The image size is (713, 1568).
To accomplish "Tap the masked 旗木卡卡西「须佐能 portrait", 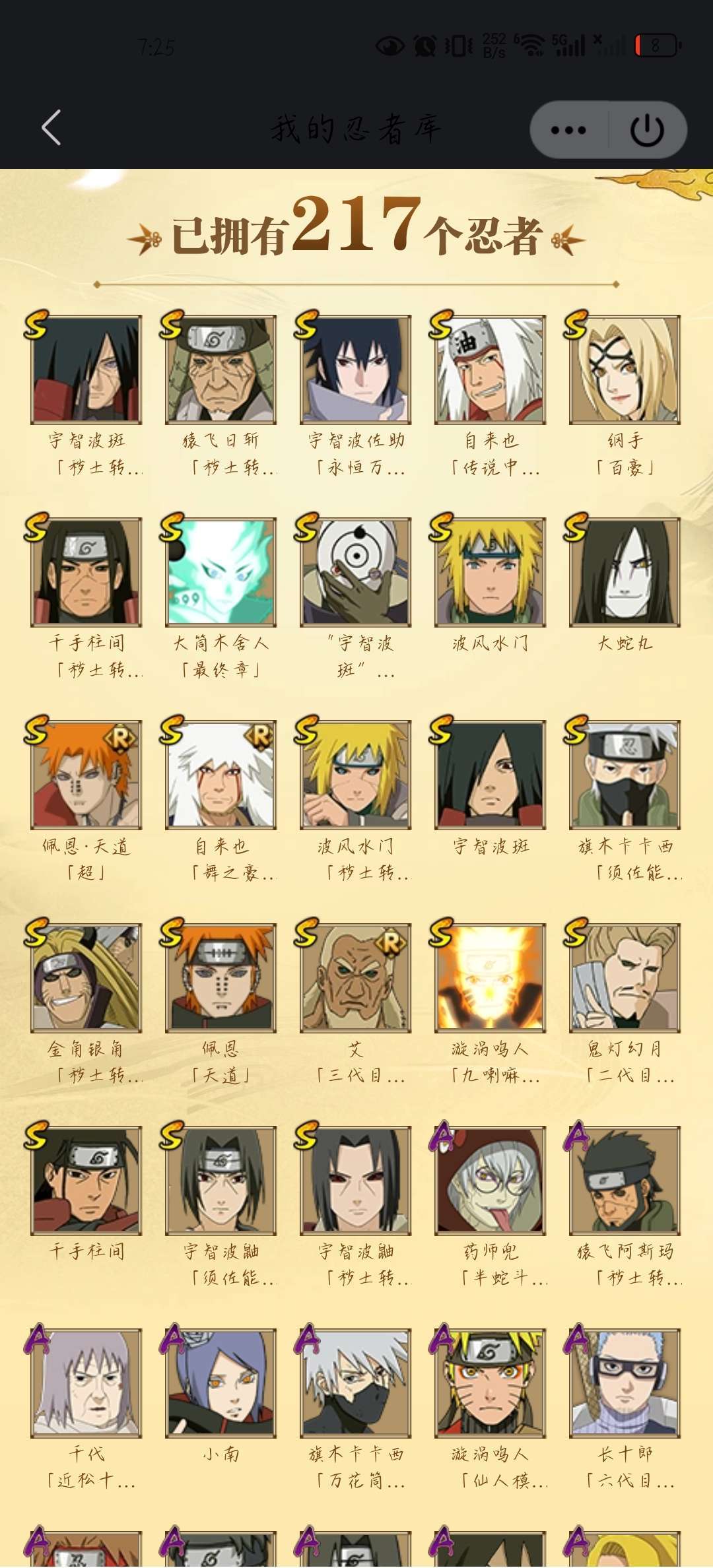I will click(x=625, y=775).
